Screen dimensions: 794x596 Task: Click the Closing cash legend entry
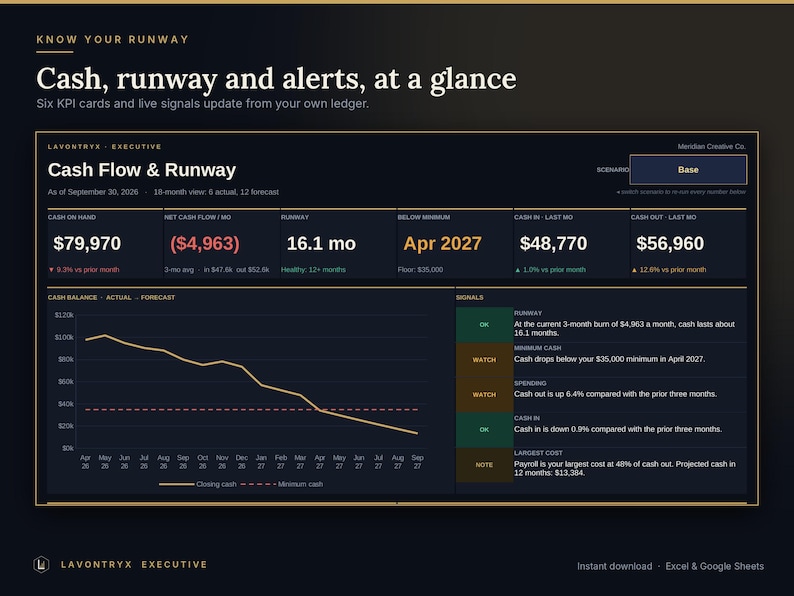point(197,484)
